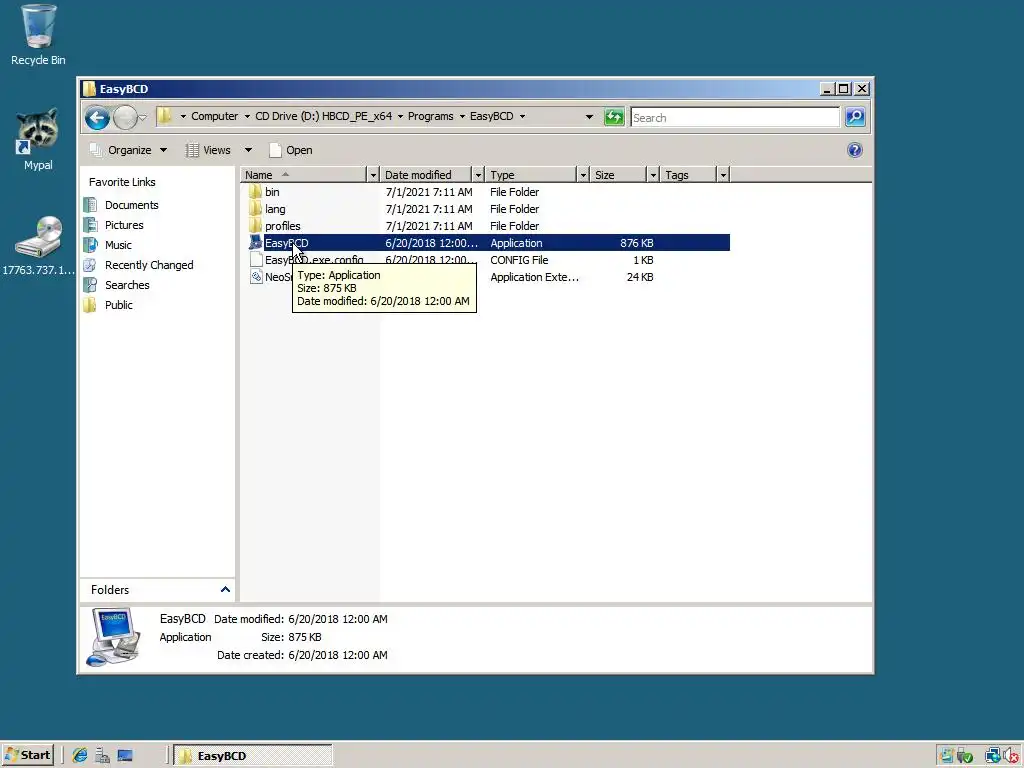The width and height of the screenshot is (1024, 768).
Task: Sort by the Tags column header
Action: 688,175
